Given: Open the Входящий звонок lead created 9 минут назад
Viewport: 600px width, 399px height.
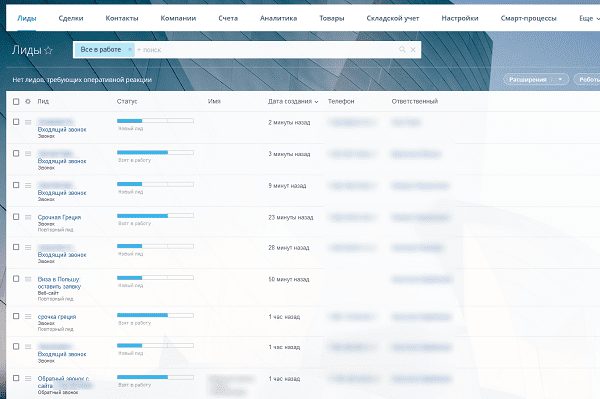Looking at the screenshot, I should click(62, 193).
